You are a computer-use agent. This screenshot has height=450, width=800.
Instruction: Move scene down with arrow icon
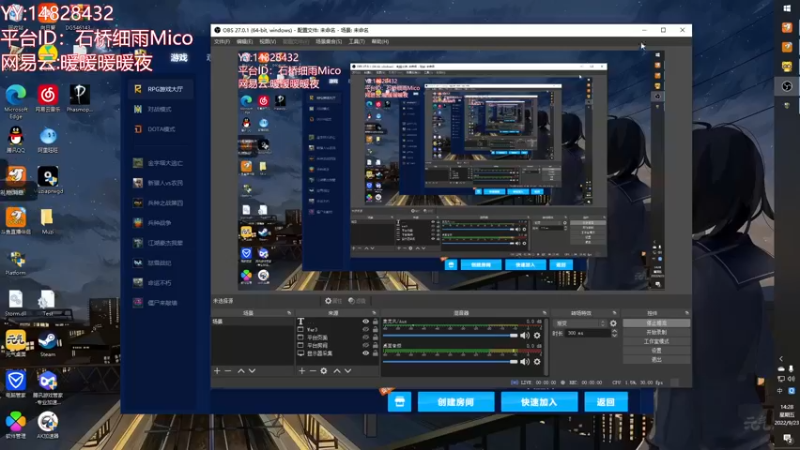(252, 371)
